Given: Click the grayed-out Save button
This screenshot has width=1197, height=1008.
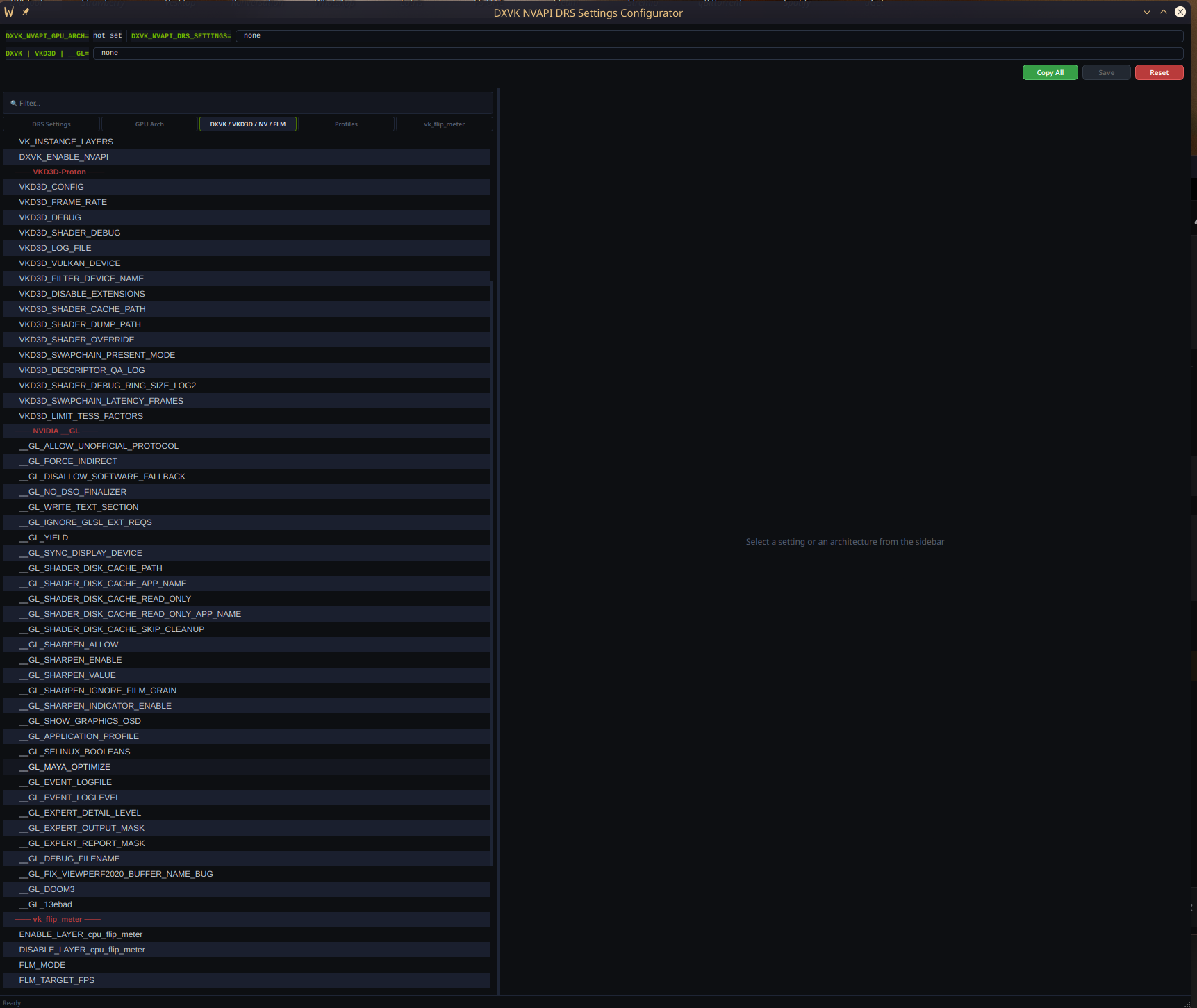Looking at the screenshot, I should click(x=1106, y=72).
